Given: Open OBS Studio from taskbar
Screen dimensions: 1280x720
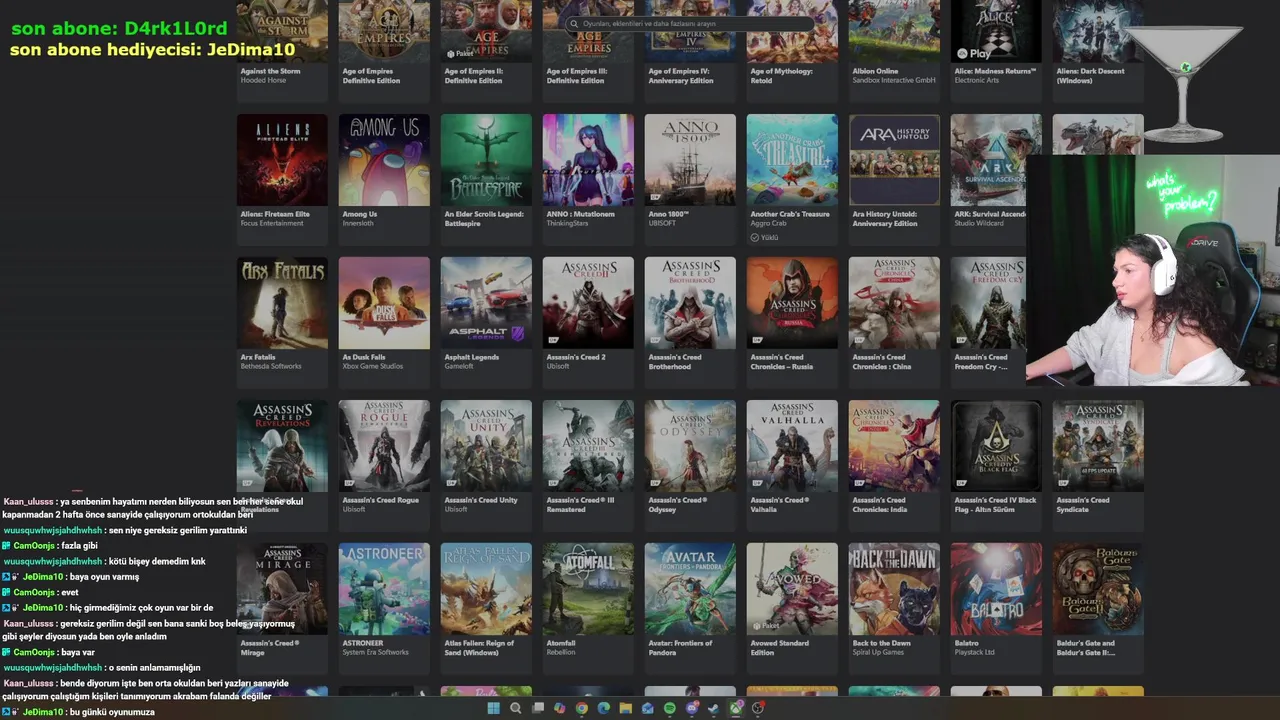Looking at the screenshot, I should click(758, 708).
